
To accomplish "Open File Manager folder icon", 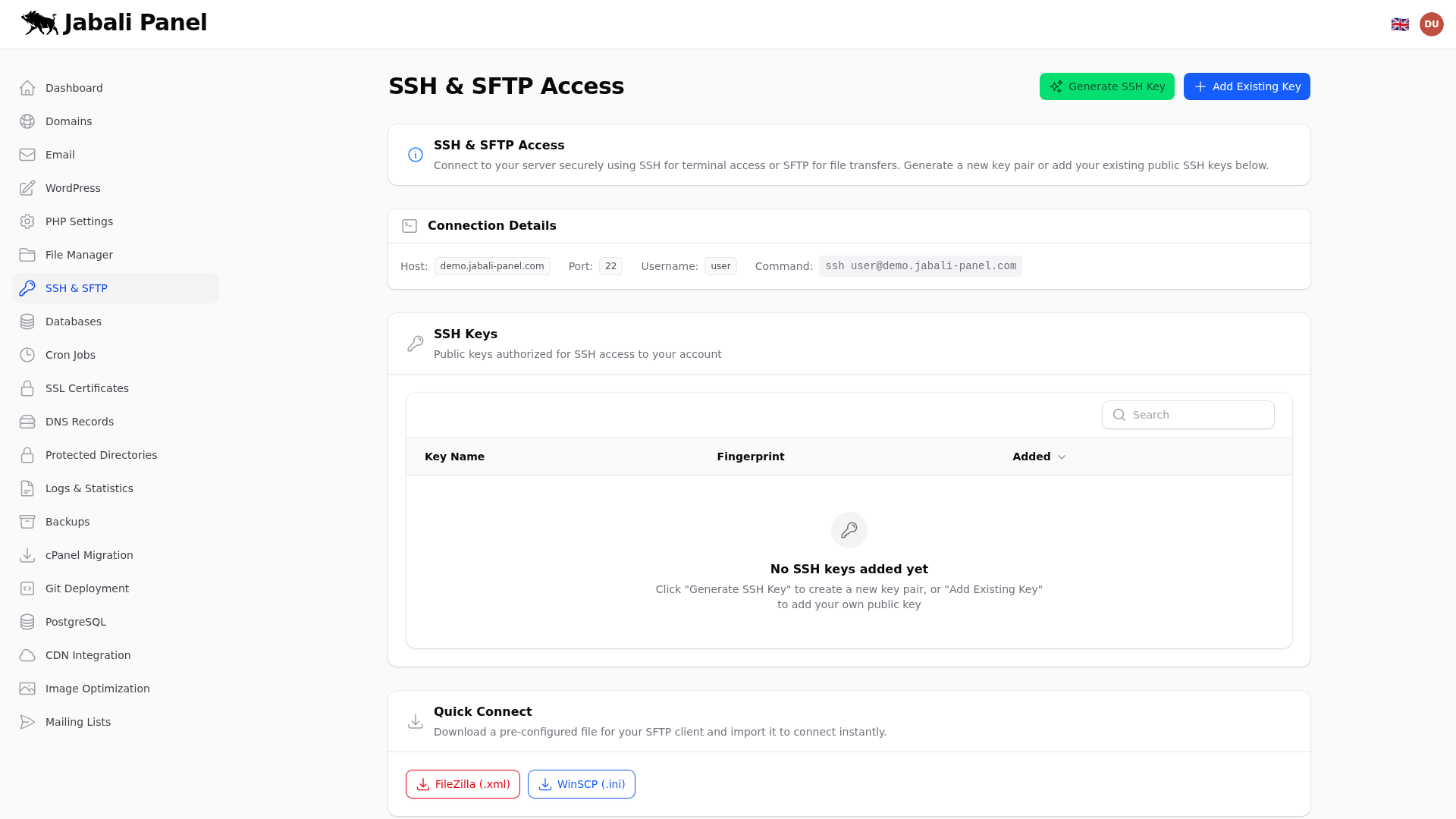I will click(27, 255).
